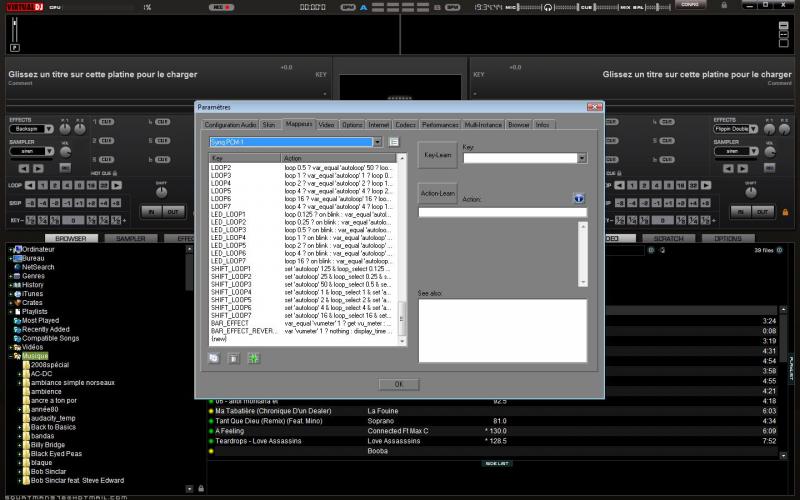Click the headphone icon in the top bar

(x=547, y=7)
